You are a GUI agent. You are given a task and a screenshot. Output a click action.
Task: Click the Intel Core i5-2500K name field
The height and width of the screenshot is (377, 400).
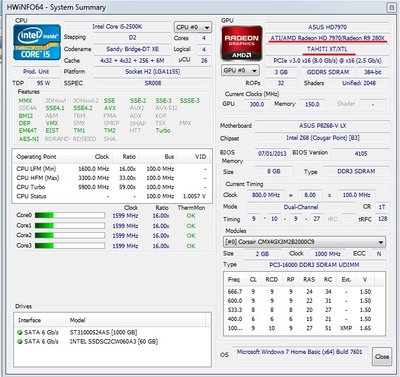117,27
